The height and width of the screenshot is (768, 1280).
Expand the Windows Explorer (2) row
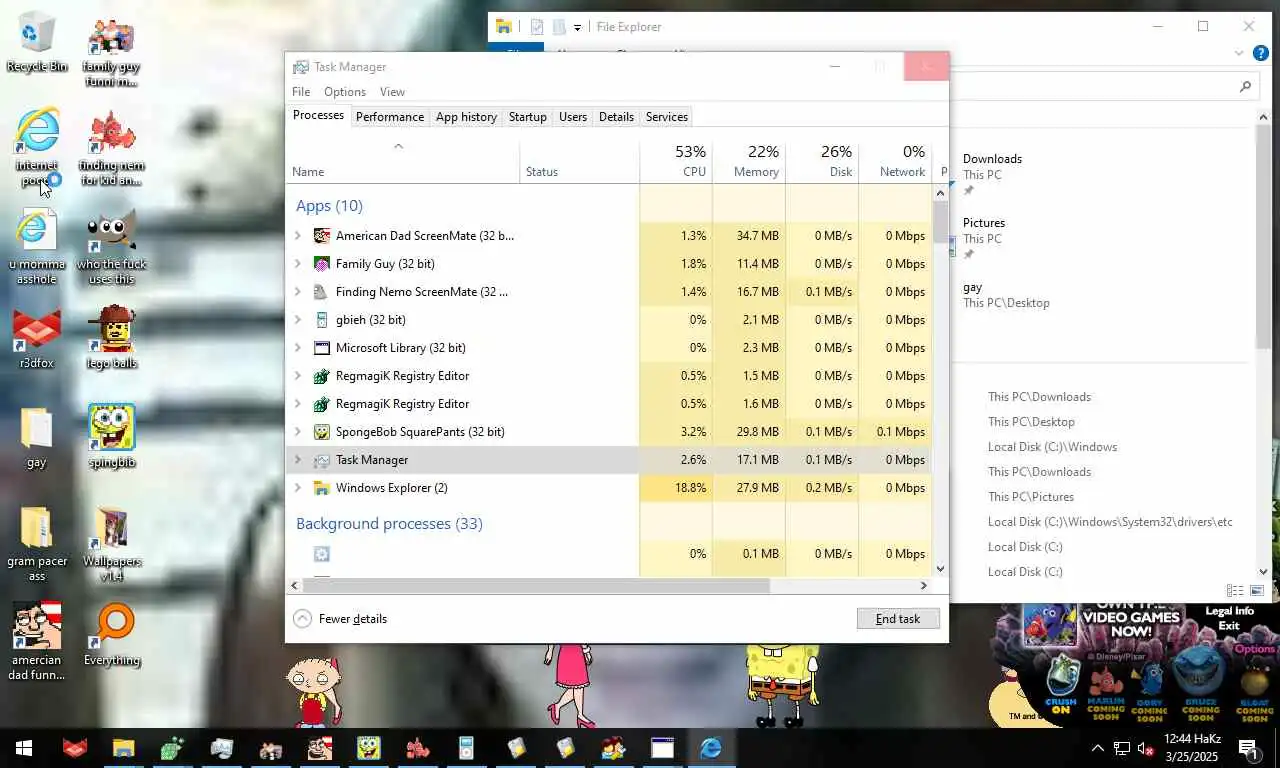[298, 488]
